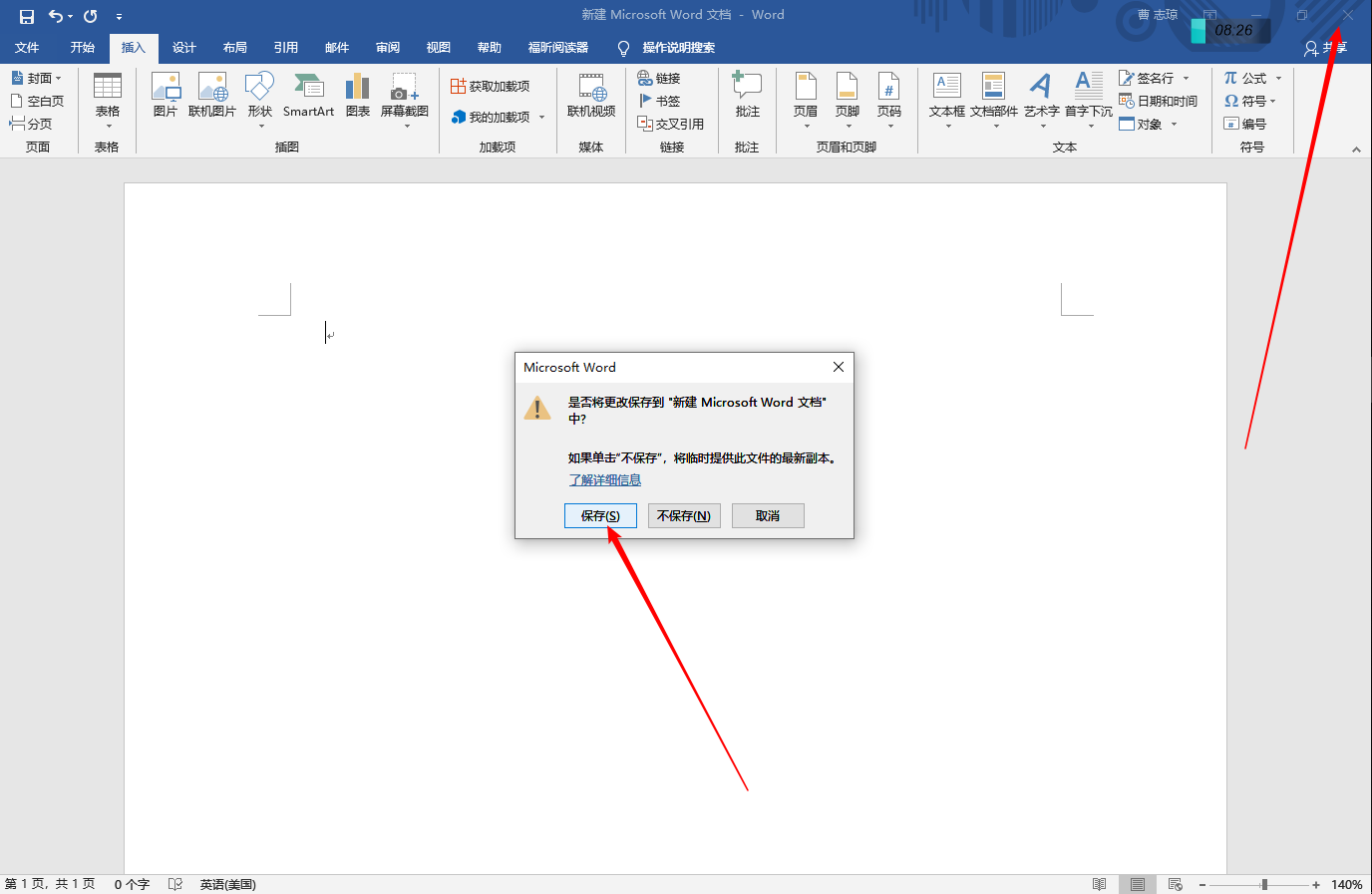
Task: Open 联机图片 online pictures
Action: tap(212, 95)
